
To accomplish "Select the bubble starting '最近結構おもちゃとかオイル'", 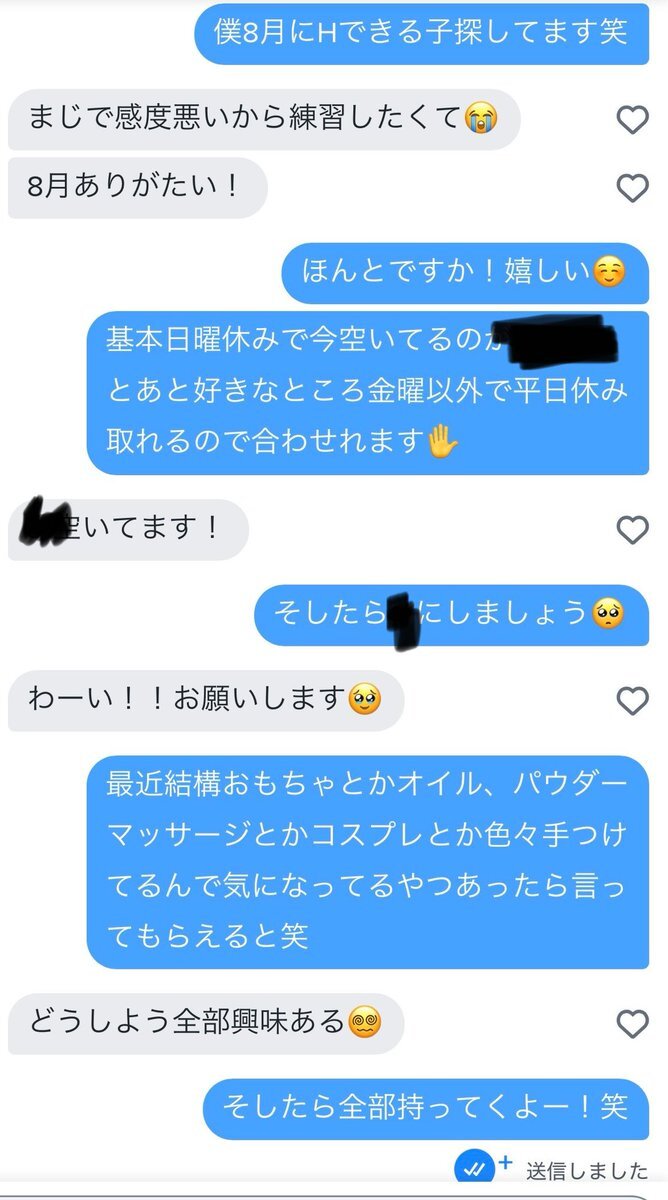I will (x=368, y=862).
